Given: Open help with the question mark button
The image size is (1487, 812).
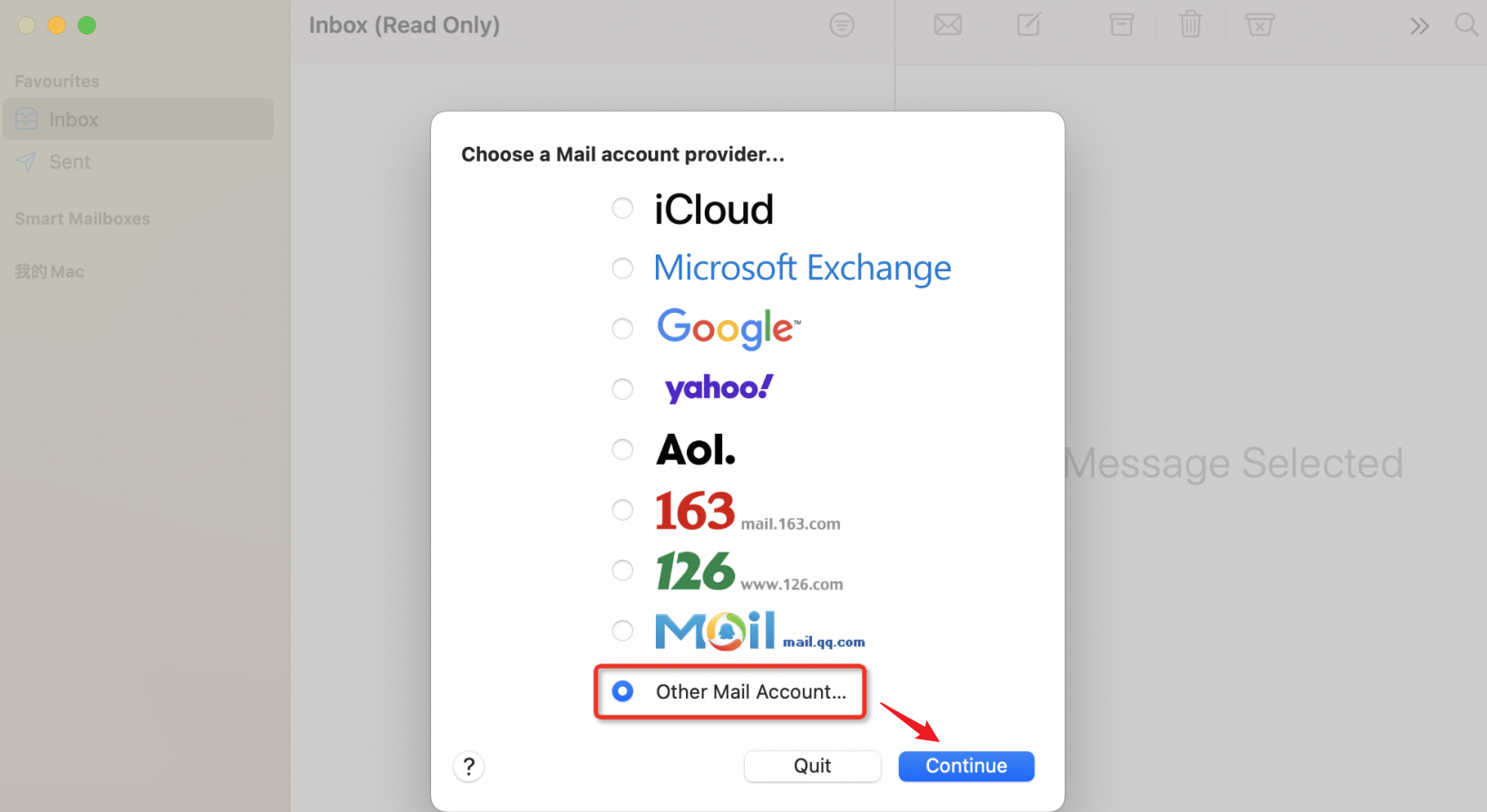Looking at the screenshot, I should (x=469, y=767).
